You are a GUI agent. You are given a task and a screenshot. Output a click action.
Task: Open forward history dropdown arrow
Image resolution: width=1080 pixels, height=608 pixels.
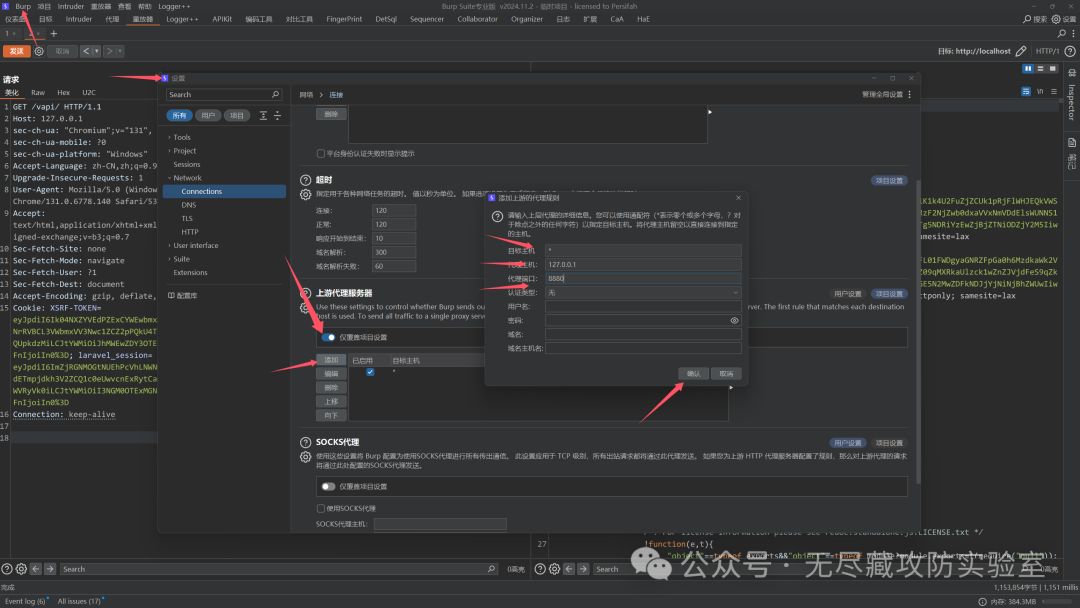[x=120, y=51]
